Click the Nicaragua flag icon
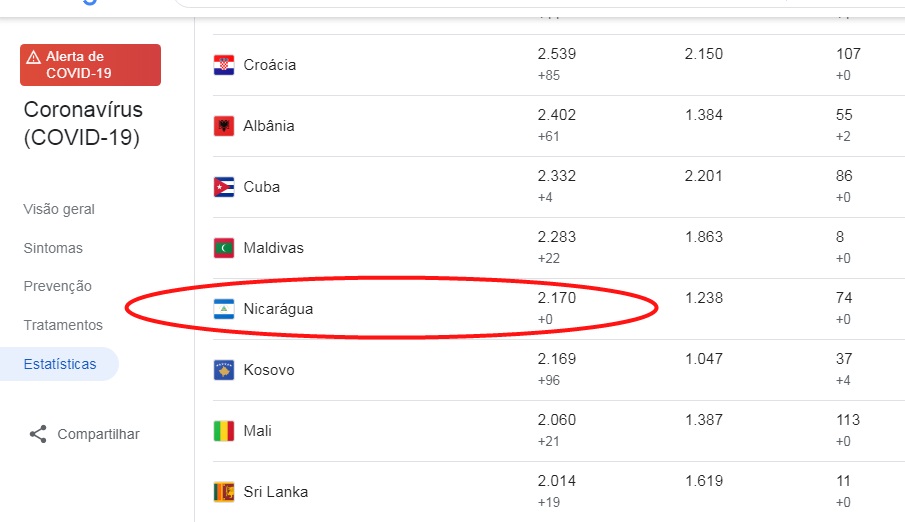The image size is (905, 522). tap(224, 309)
